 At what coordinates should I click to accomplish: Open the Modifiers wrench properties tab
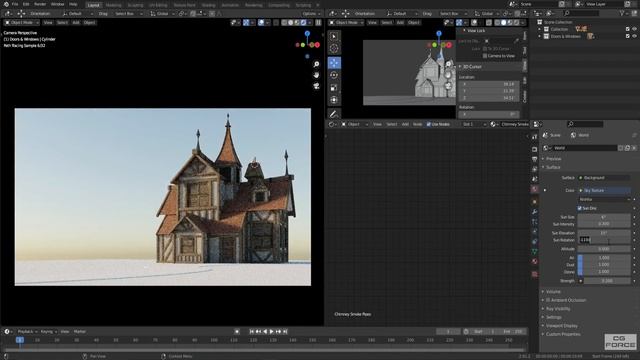534,212
